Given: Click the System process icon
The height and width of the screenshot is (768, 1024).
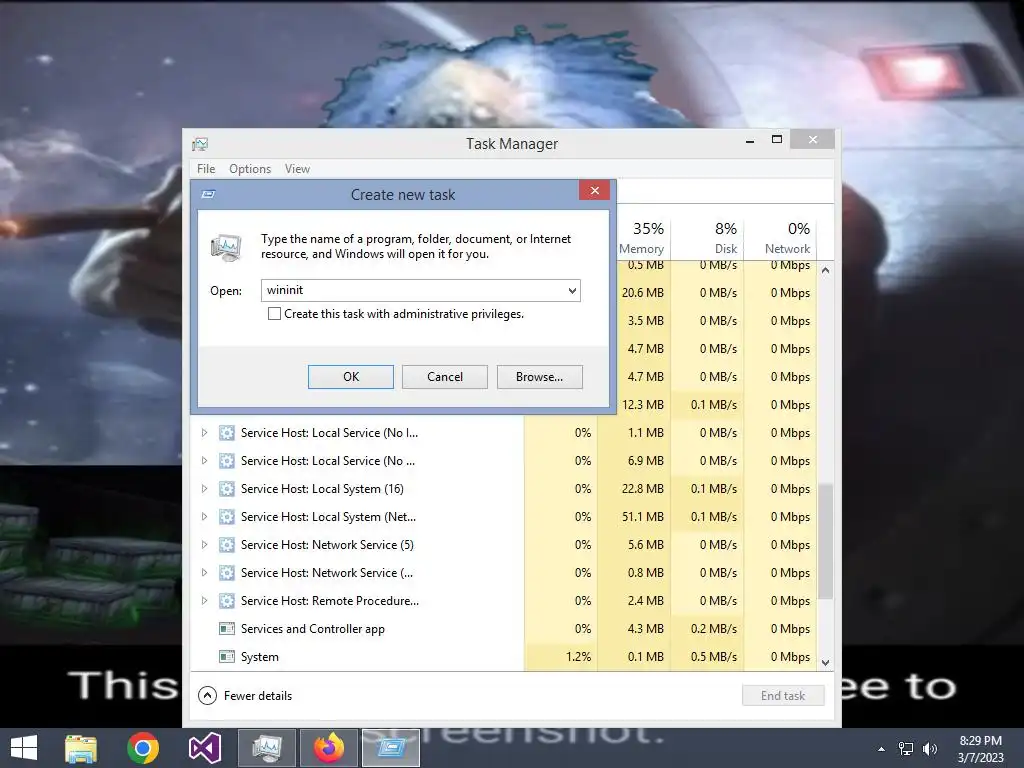Looking at the screenshot, I should 227,657.
